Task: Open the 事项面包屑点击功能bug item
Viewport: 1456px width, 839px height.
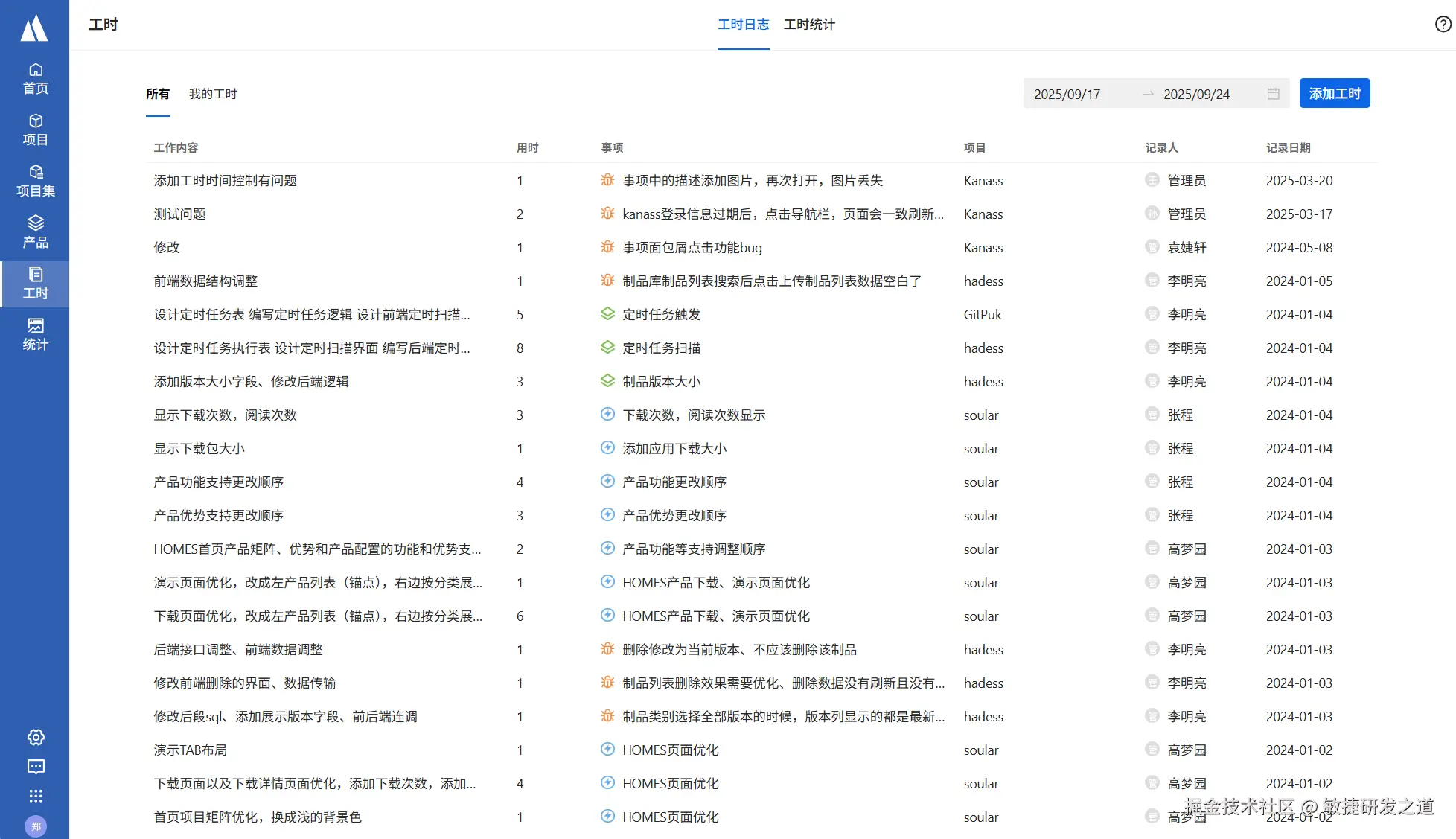Action: coord(692,247)
